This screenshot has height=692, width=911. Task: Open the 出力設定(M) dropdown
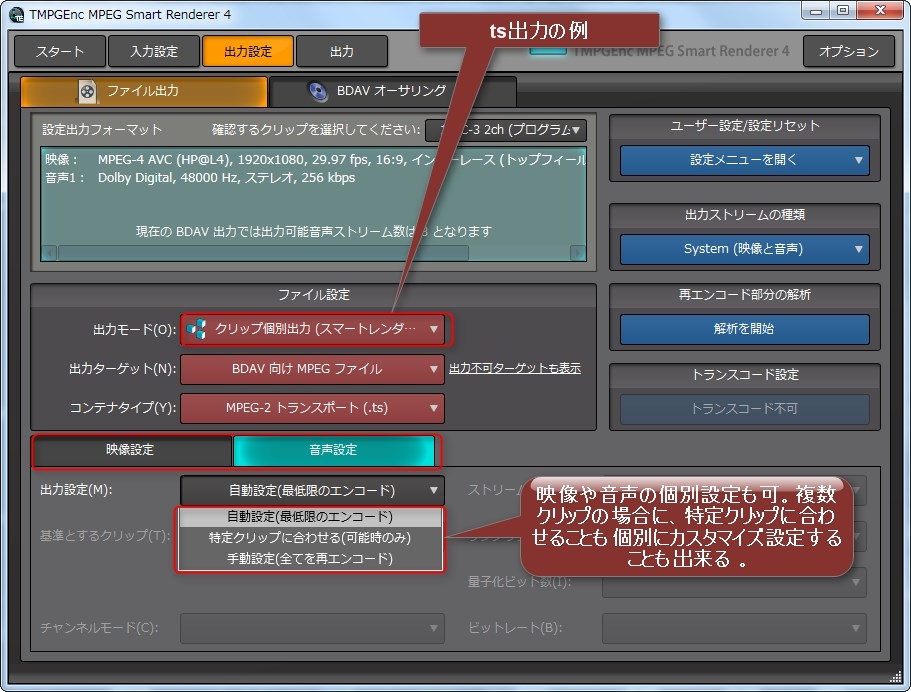tap(313, 491)
